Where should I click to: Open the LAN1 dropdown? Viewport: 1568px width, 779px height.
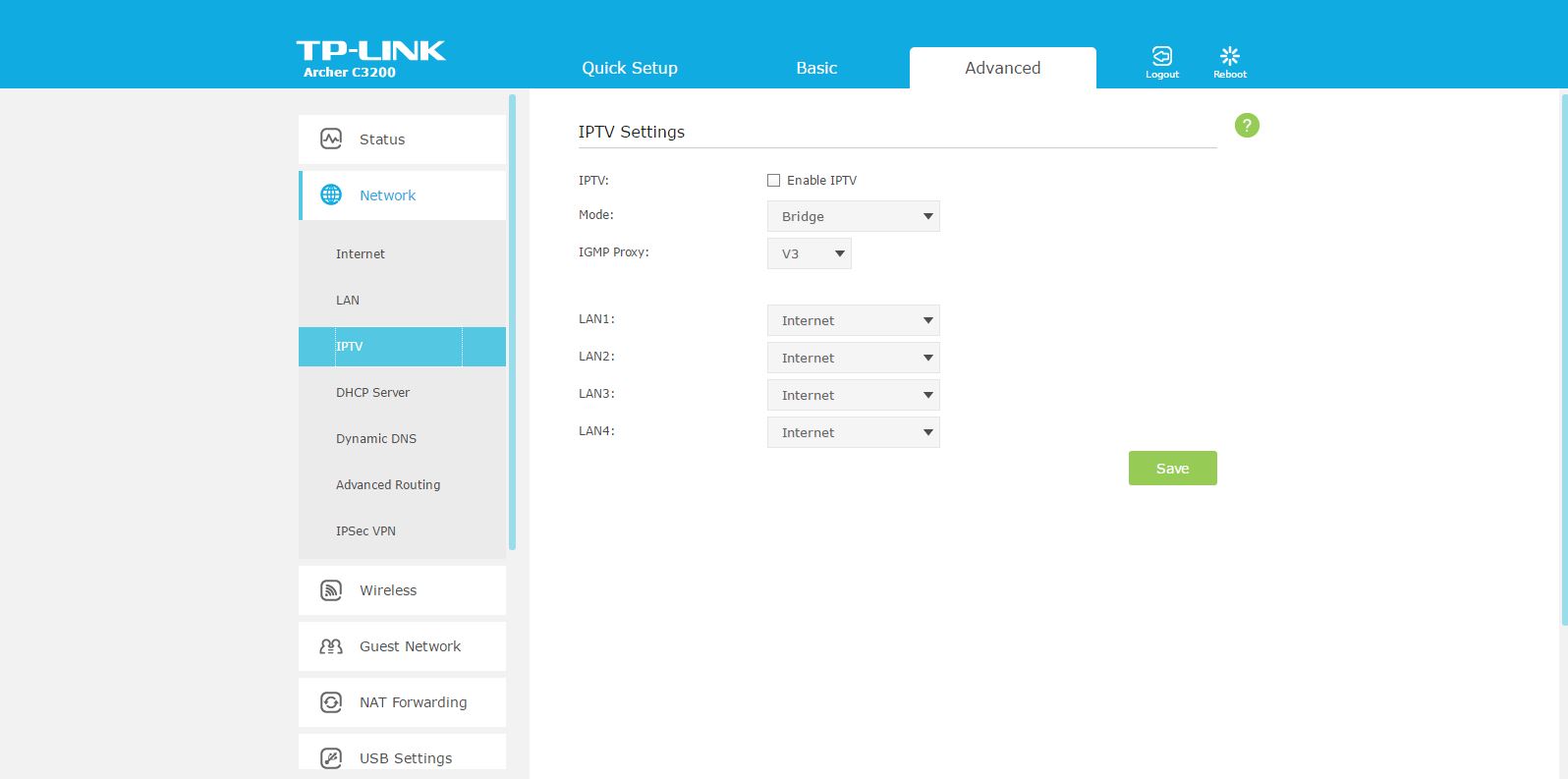tap(853, 320)
